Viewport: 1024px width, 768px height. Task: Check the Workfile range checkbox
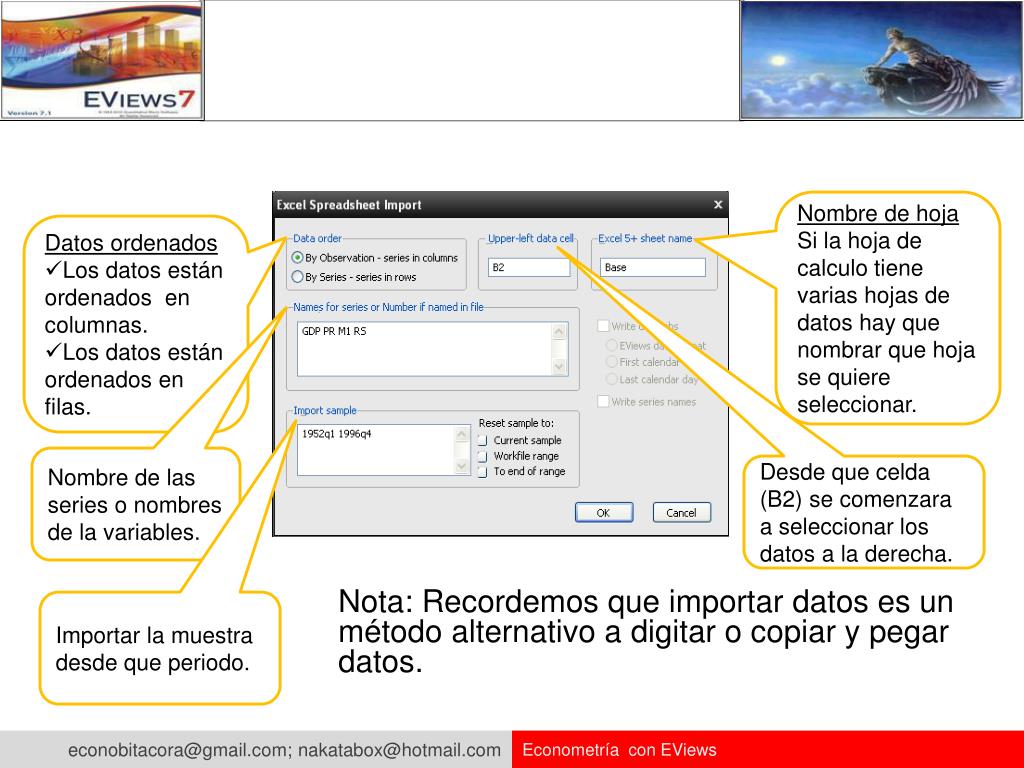tap(483, 456)
